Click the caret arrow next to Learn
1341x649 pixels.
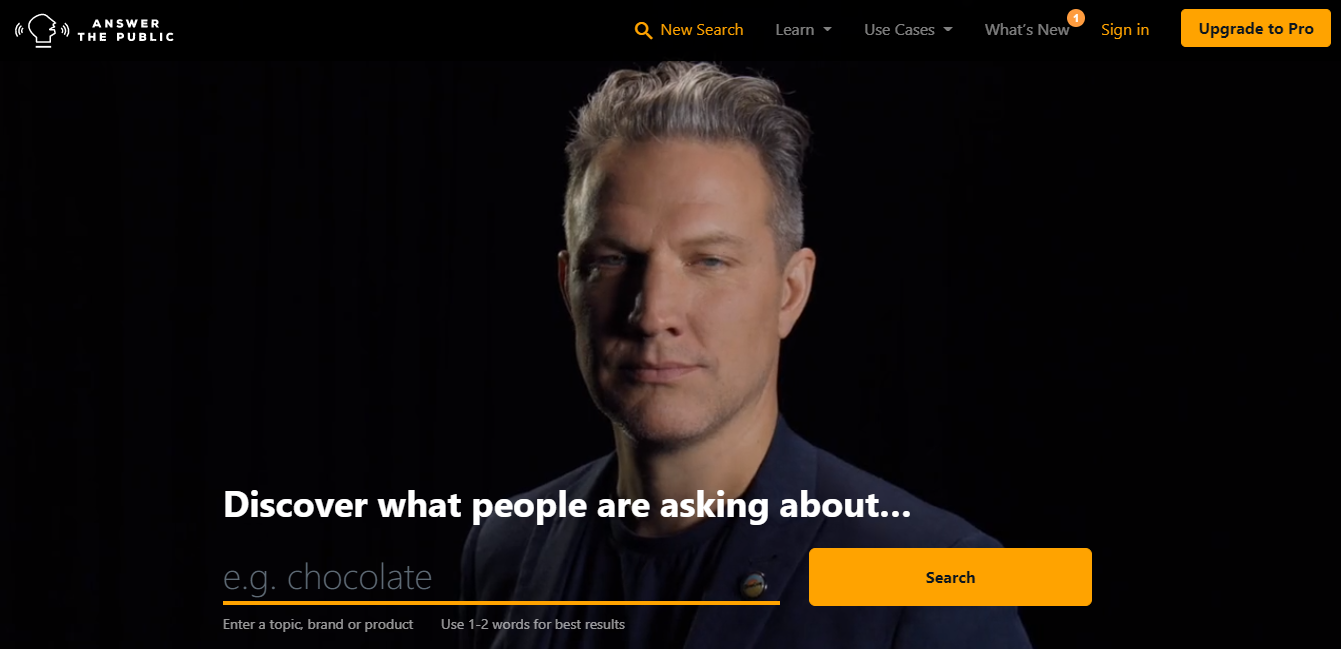(827, 30)
